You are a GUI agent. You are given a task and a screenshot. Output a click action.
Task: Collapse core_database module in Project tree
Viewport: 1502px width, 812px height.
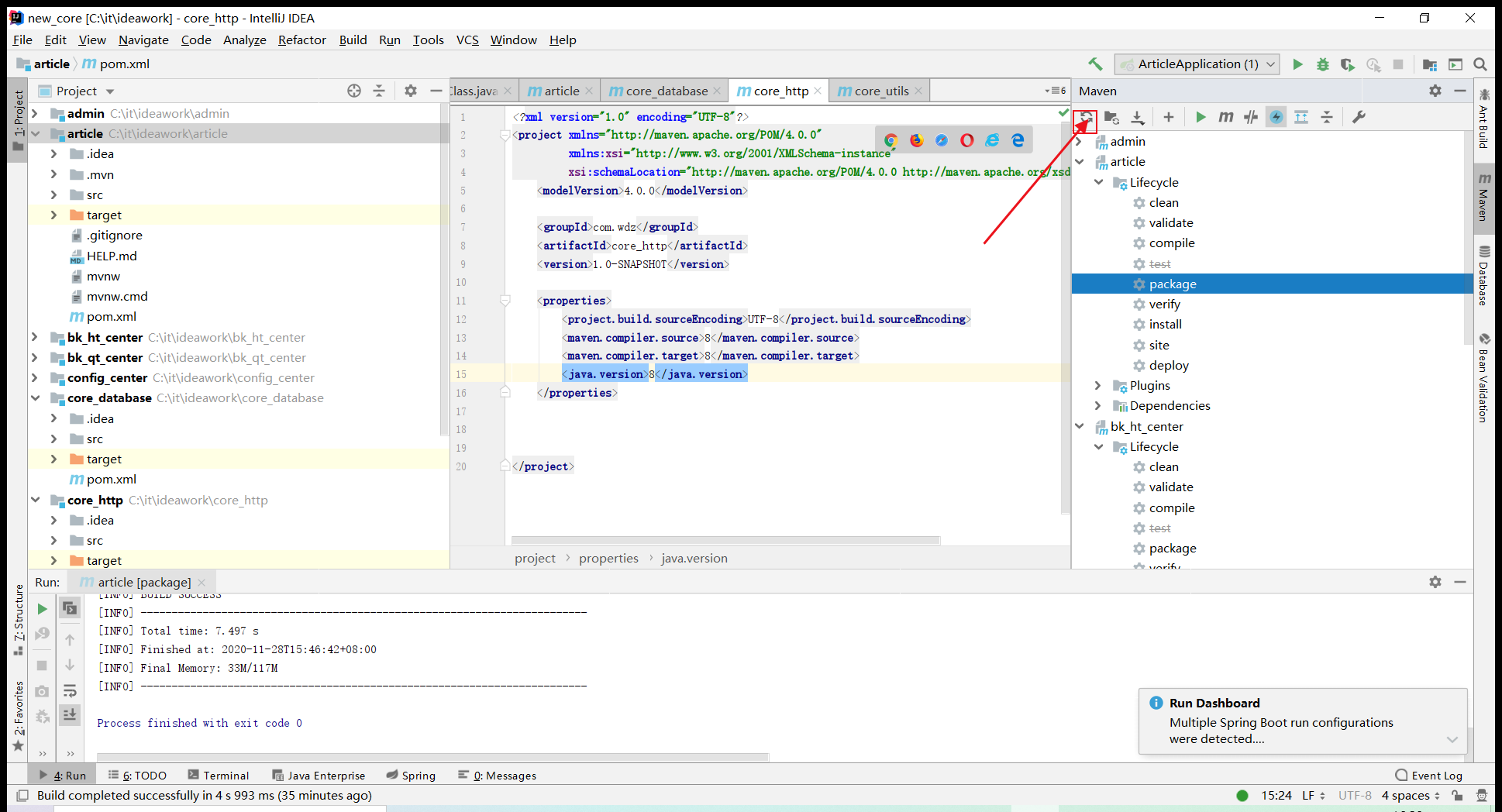(x=35, y=397)
